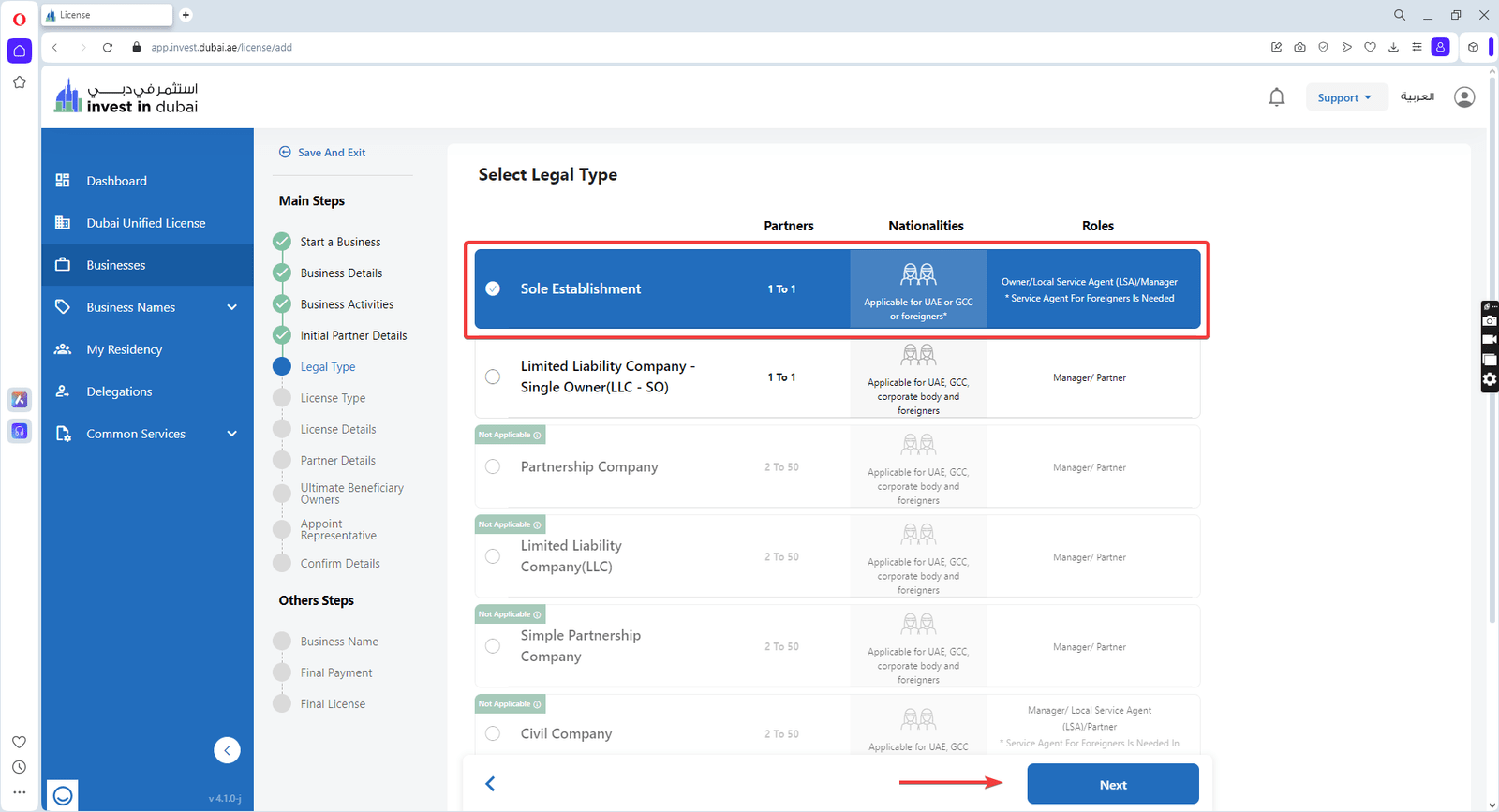Go back with the blue left chevron
The height and width of the screenshot is (812, 1499).
tap(490, 784)
